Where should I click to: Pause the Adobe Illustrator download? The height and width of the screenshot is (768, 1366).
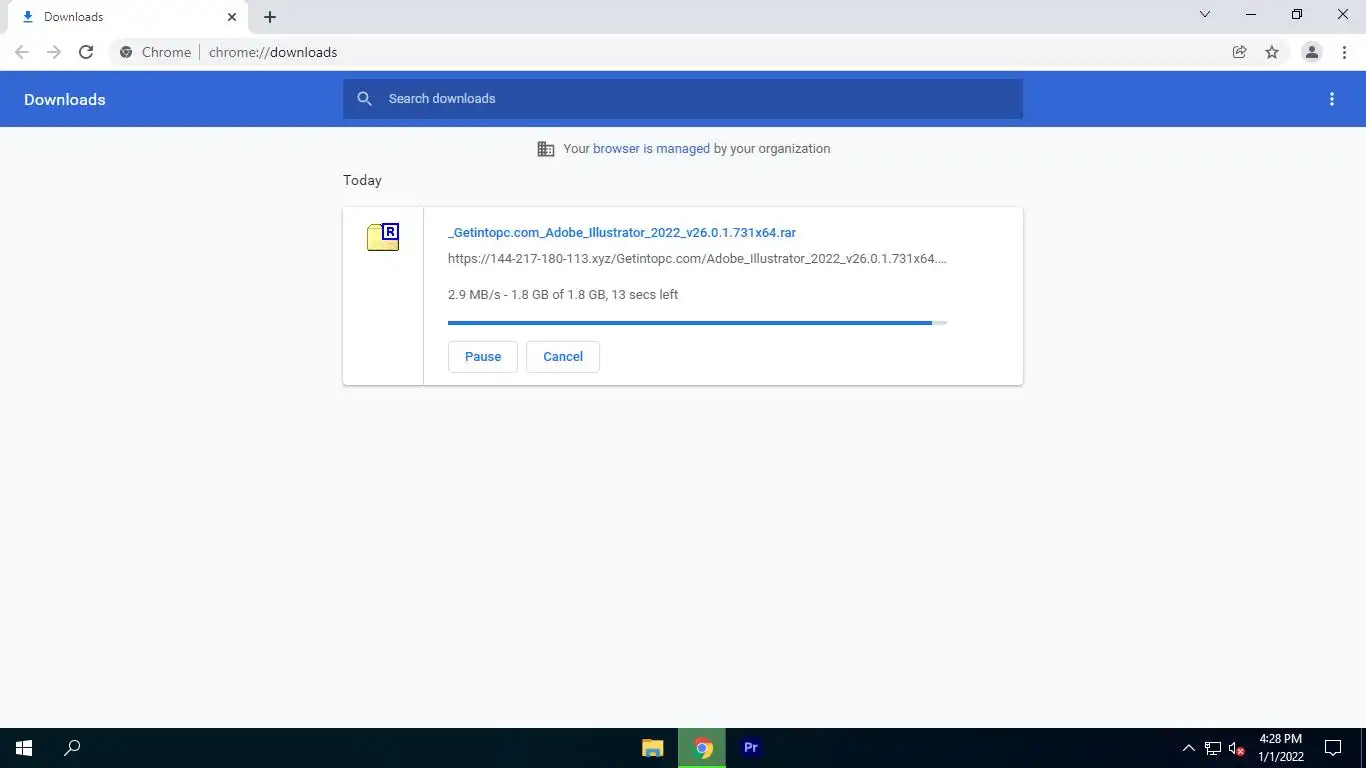point(483,357)
